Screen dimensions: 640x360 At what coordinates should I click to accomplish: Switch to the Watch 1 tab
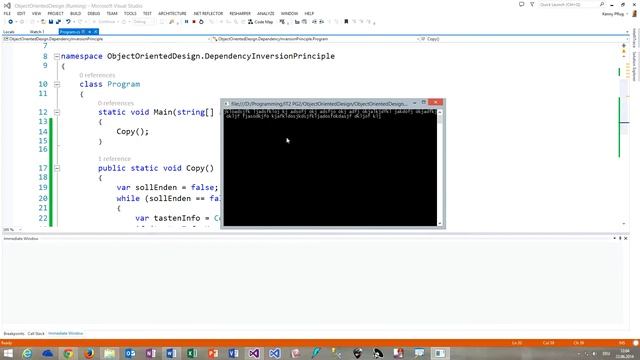(x=37, y=32)
